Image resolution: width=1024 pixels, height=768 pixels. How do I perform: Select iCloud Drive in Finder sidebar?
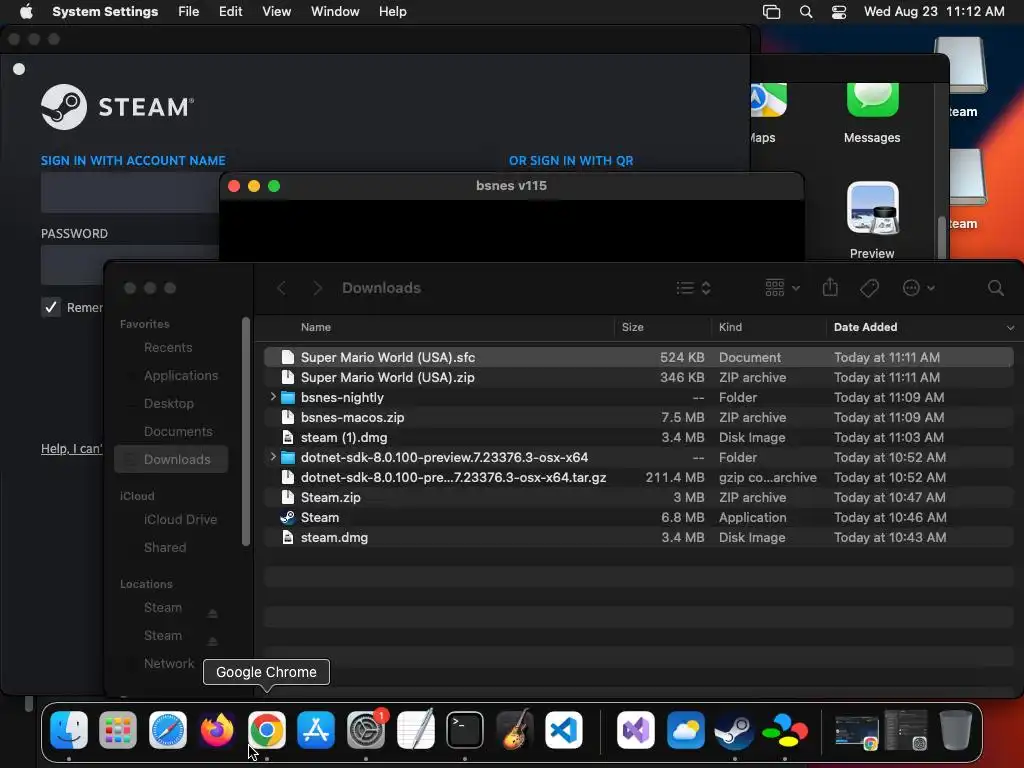180,519
